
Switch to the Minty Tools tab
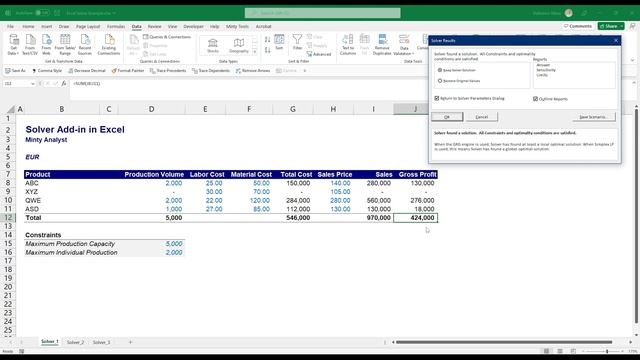pyautogui.click(x=237, y=27)
